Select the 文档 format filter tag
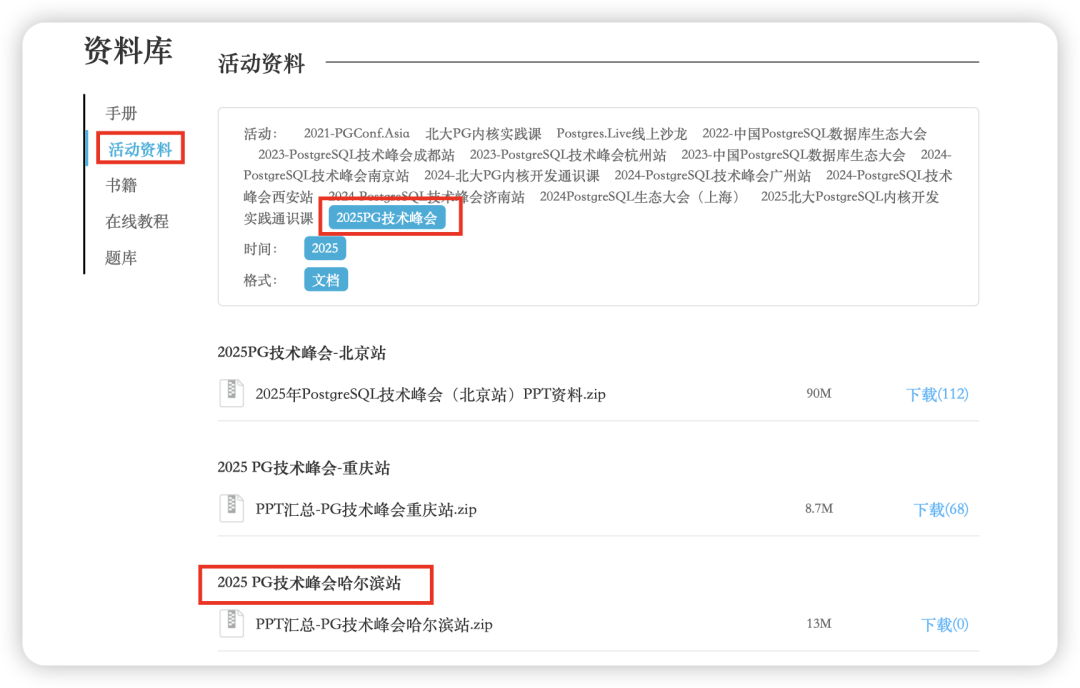The width and height of the screenshot is (1080, 688). pyautogui.click(x=326, y=280)
